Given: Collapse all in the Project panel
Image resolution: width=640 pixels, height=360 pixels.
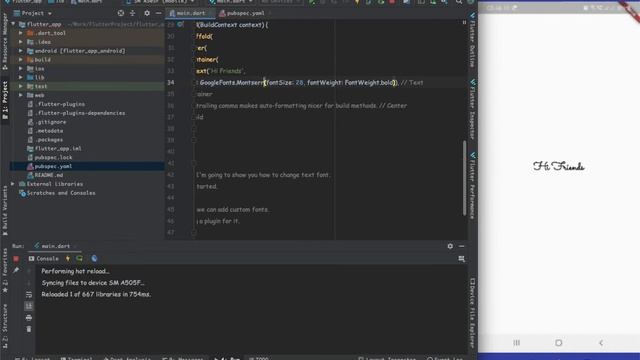Looking at the screenshot, I should [x=133, y=13].
